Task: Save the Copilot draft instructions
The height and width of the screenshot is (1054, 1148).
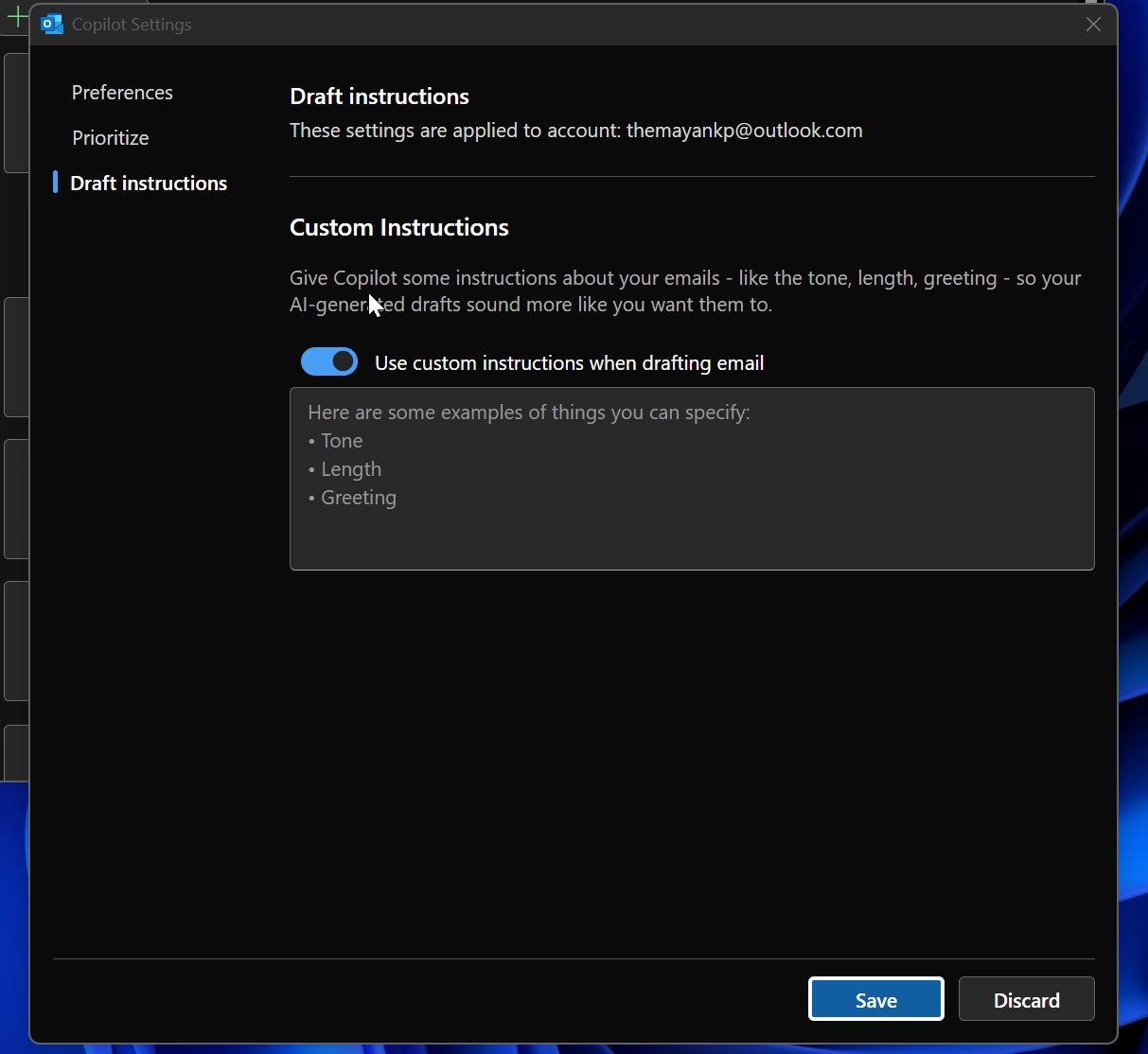Action: [876, 999]
